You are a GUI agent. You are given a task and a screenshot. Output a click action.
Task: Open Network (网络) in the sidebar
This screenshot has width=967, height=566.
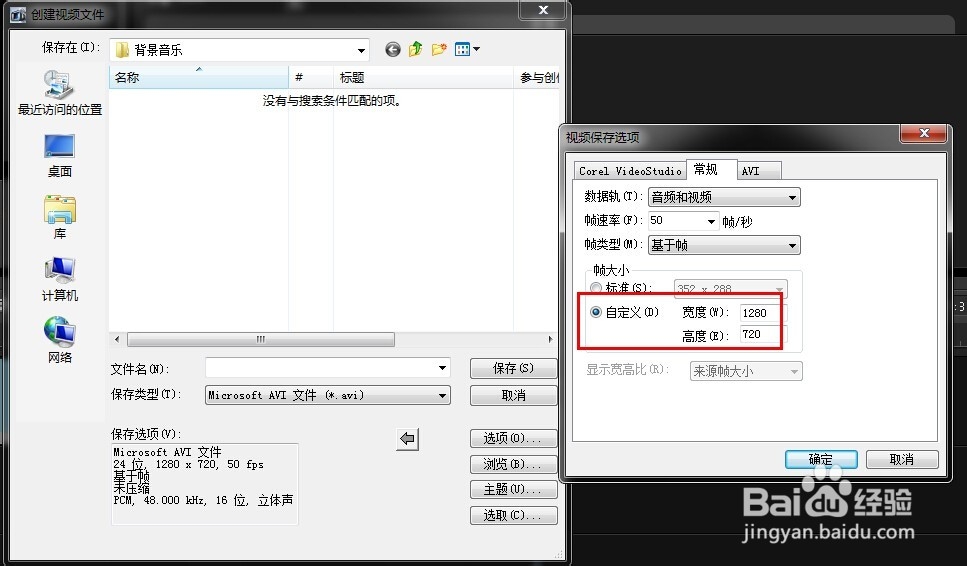click(59, 340)
